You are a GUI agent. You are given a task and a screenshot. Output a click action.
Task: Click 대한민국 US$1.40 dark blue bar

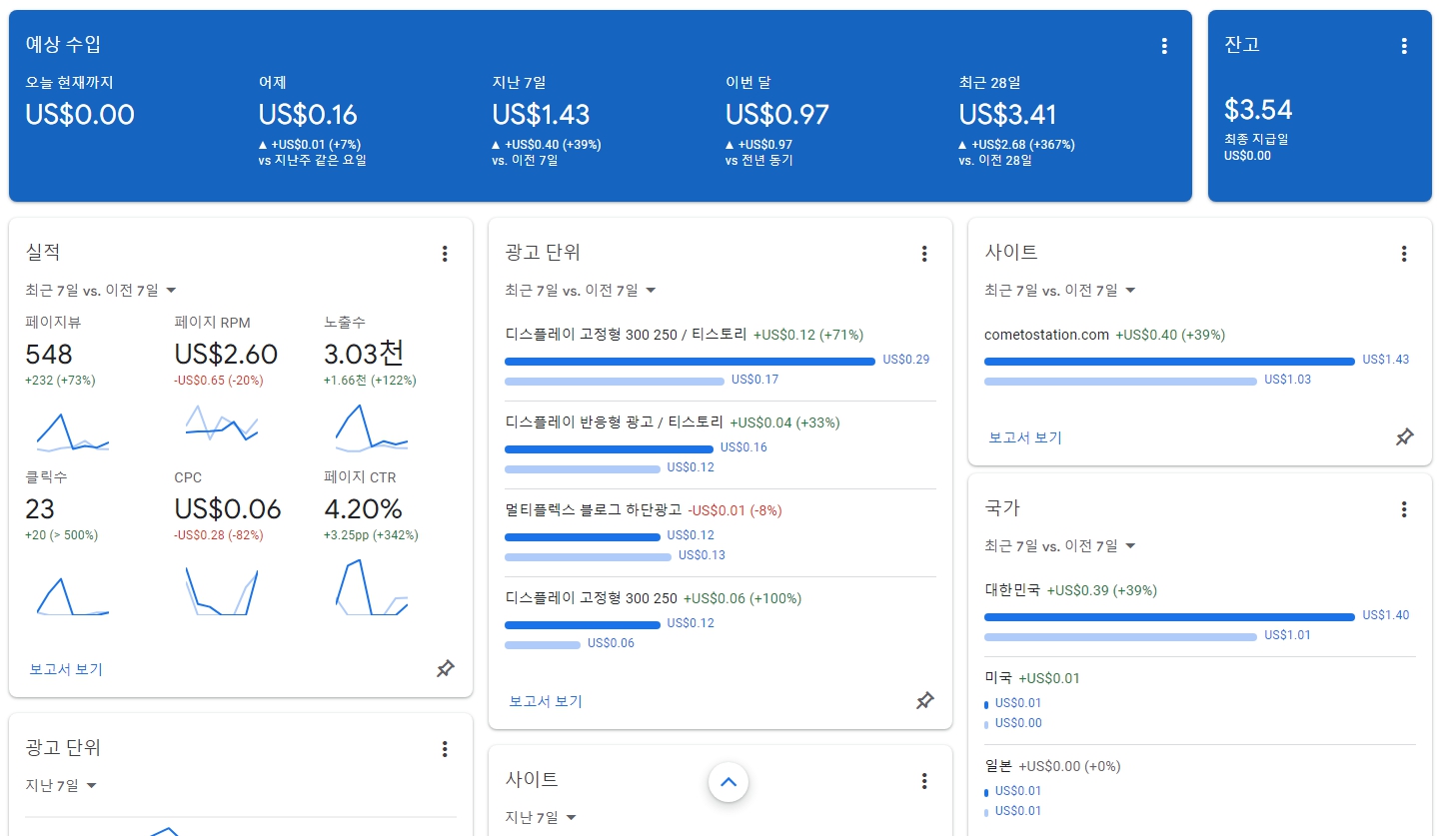(x=1169, y=616)
